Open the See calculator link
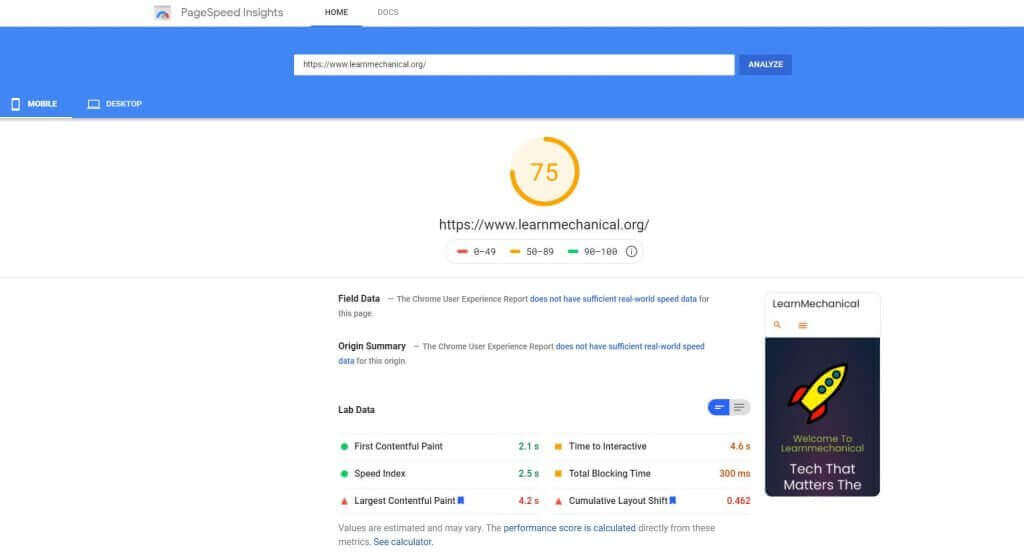 click(x=403, y=542)
